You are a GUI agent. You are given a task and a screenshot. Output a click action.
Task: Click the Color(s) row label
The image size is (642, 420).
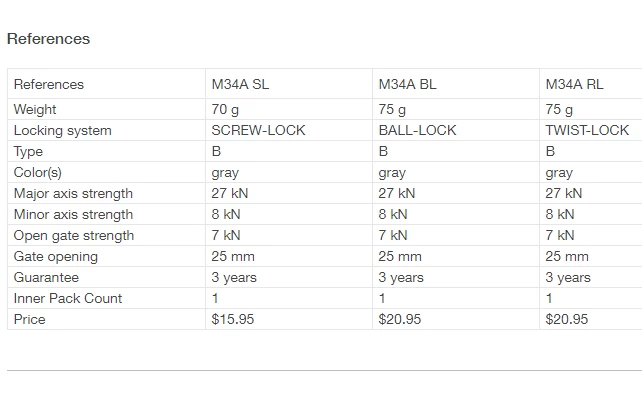pyautogui.click(x=38, y=172)
